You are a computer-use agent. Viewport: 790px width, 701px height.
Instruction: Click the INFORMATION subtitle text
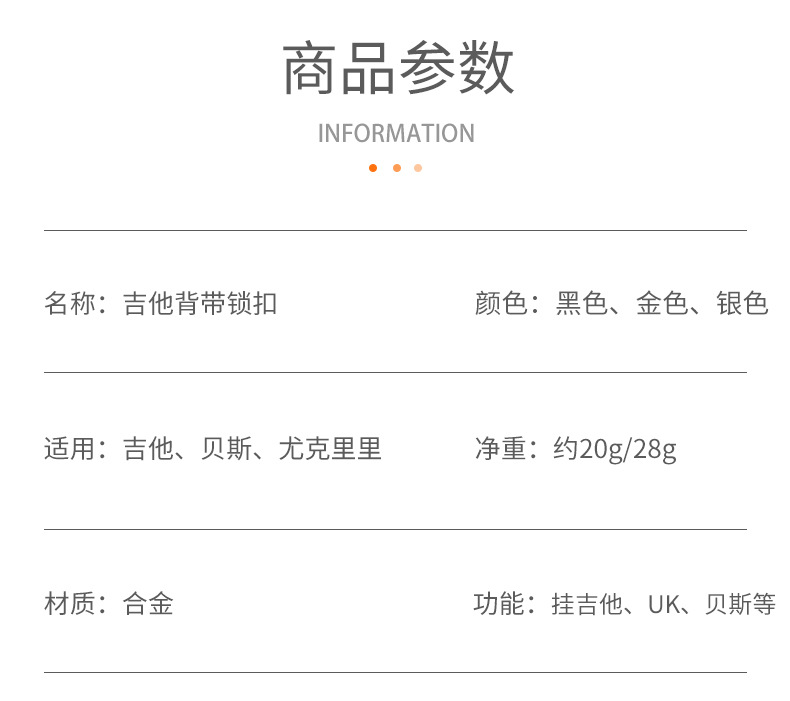pyautogui.click(x=396, y=133)
